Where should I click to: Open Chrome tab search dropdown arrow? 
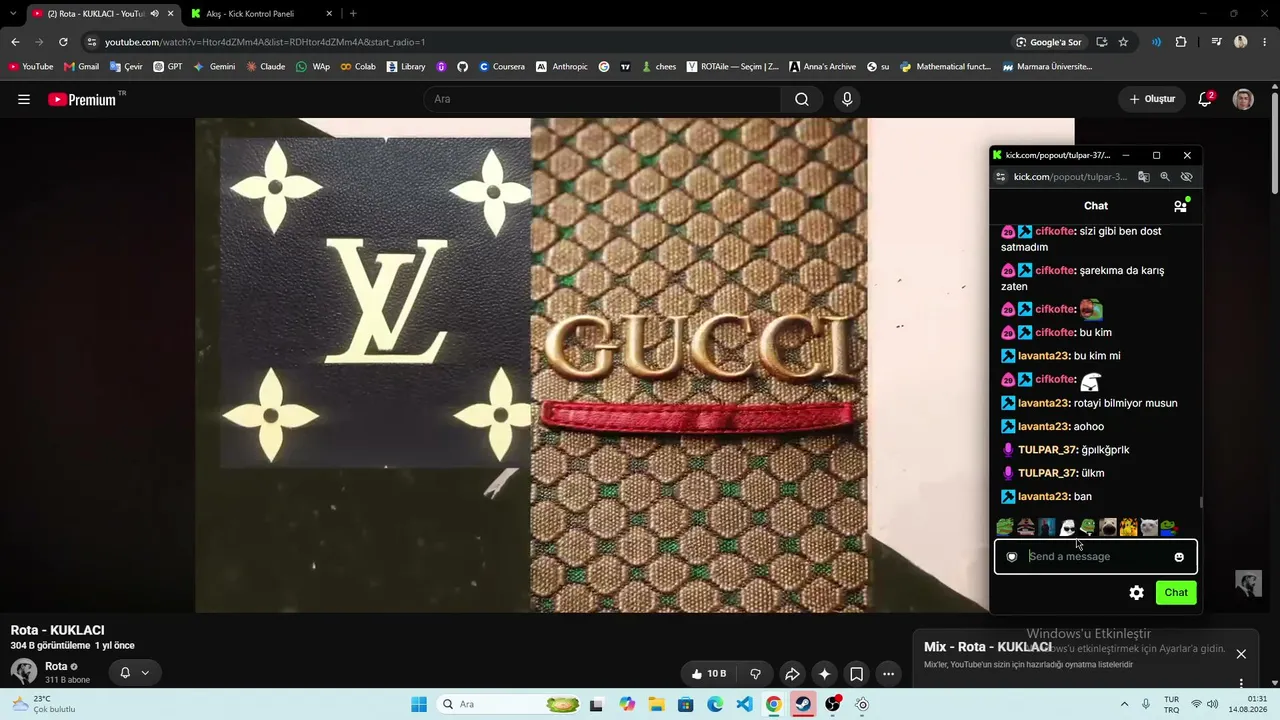click(x=12, y=14)
